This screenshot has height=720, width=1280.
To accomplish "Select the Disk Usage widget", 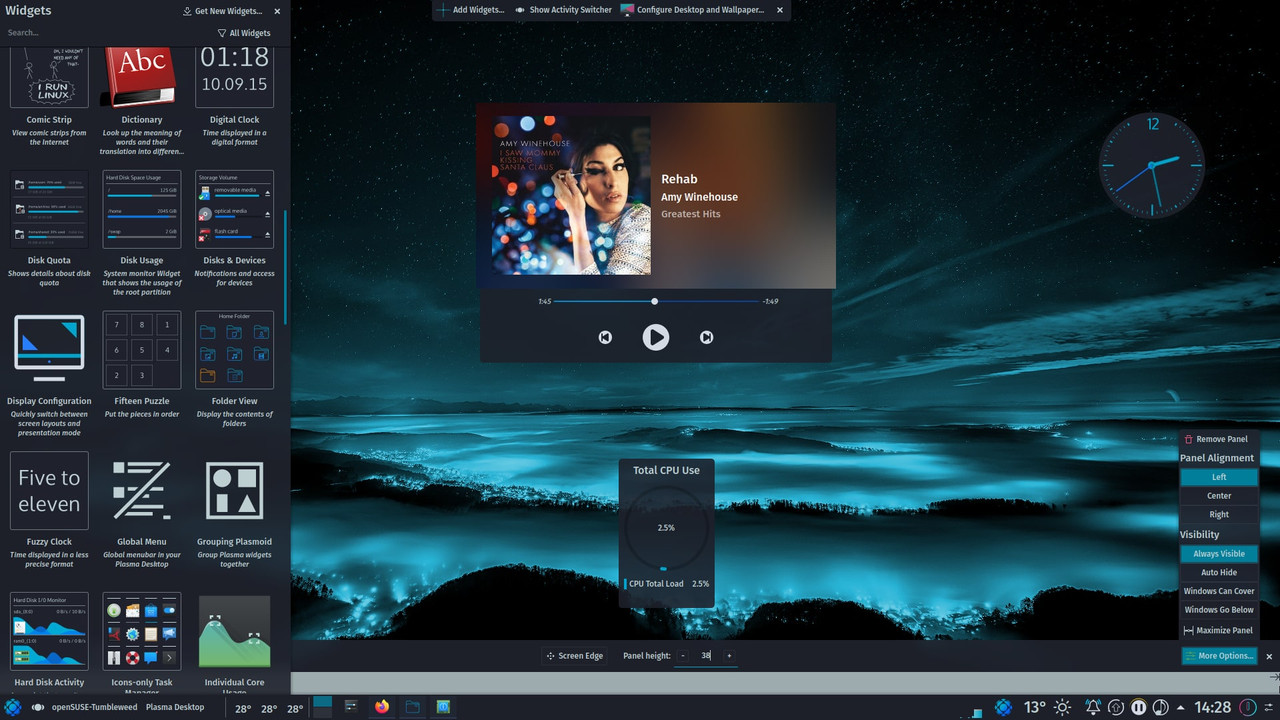I will tap(141, 233).
